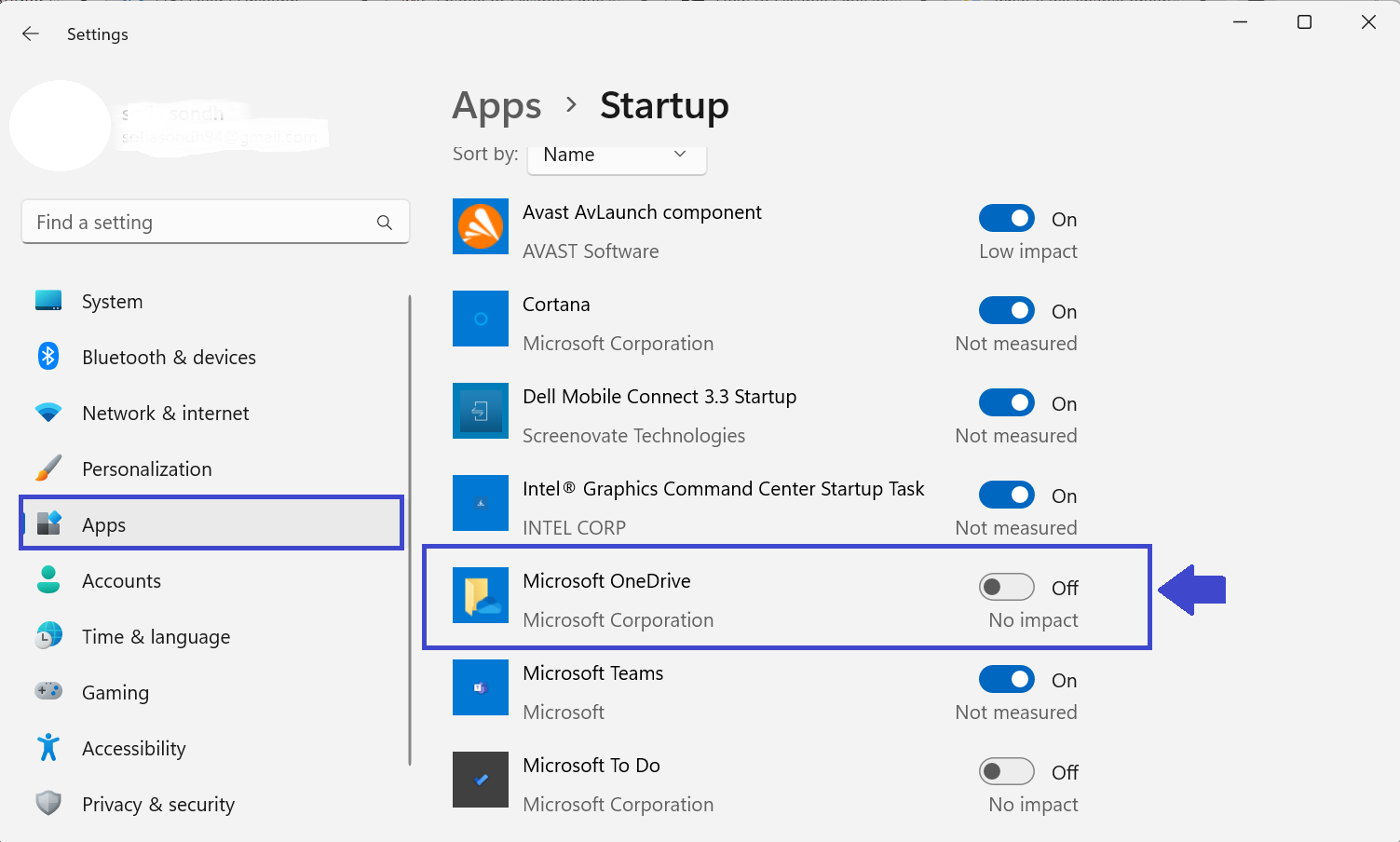Click the Microsoft Teams app icon
Screen dimensions: 1400x842
pyautogui.click(x=481, y=687)
